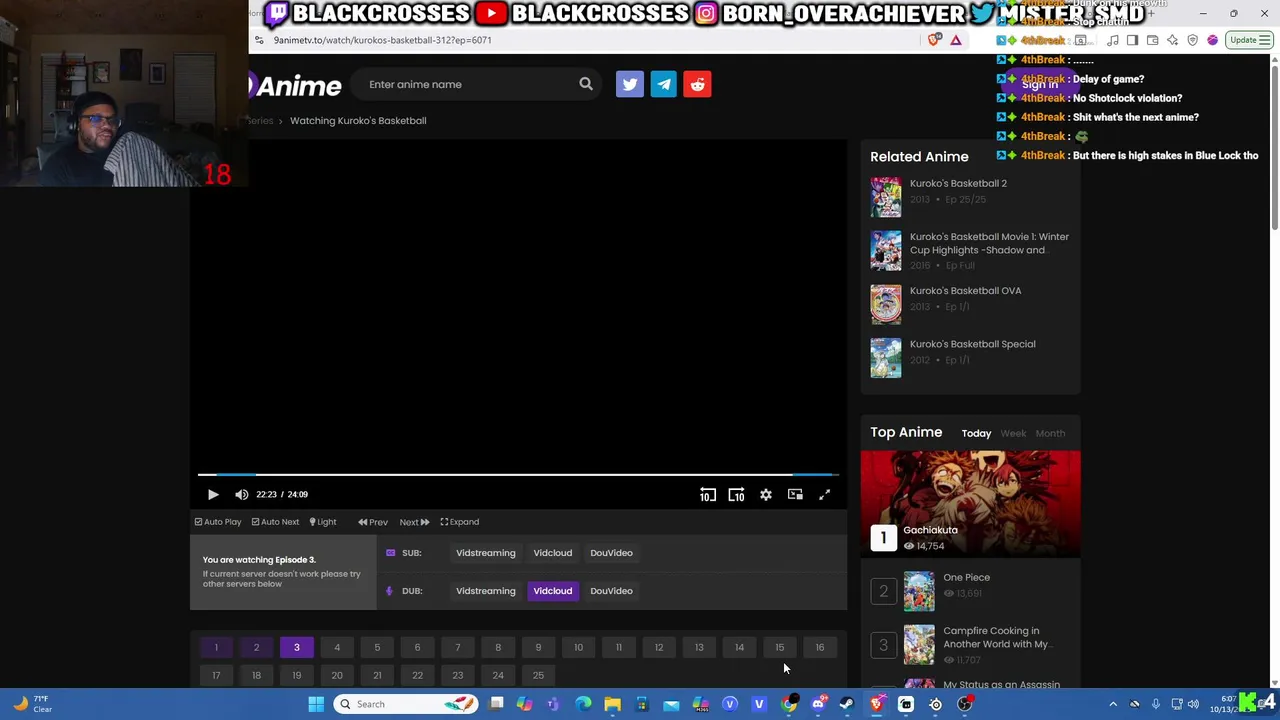This screenshot has width=1280, height=720.
Task: Open Discord from the taskbar
Action: tap(818, 704)
